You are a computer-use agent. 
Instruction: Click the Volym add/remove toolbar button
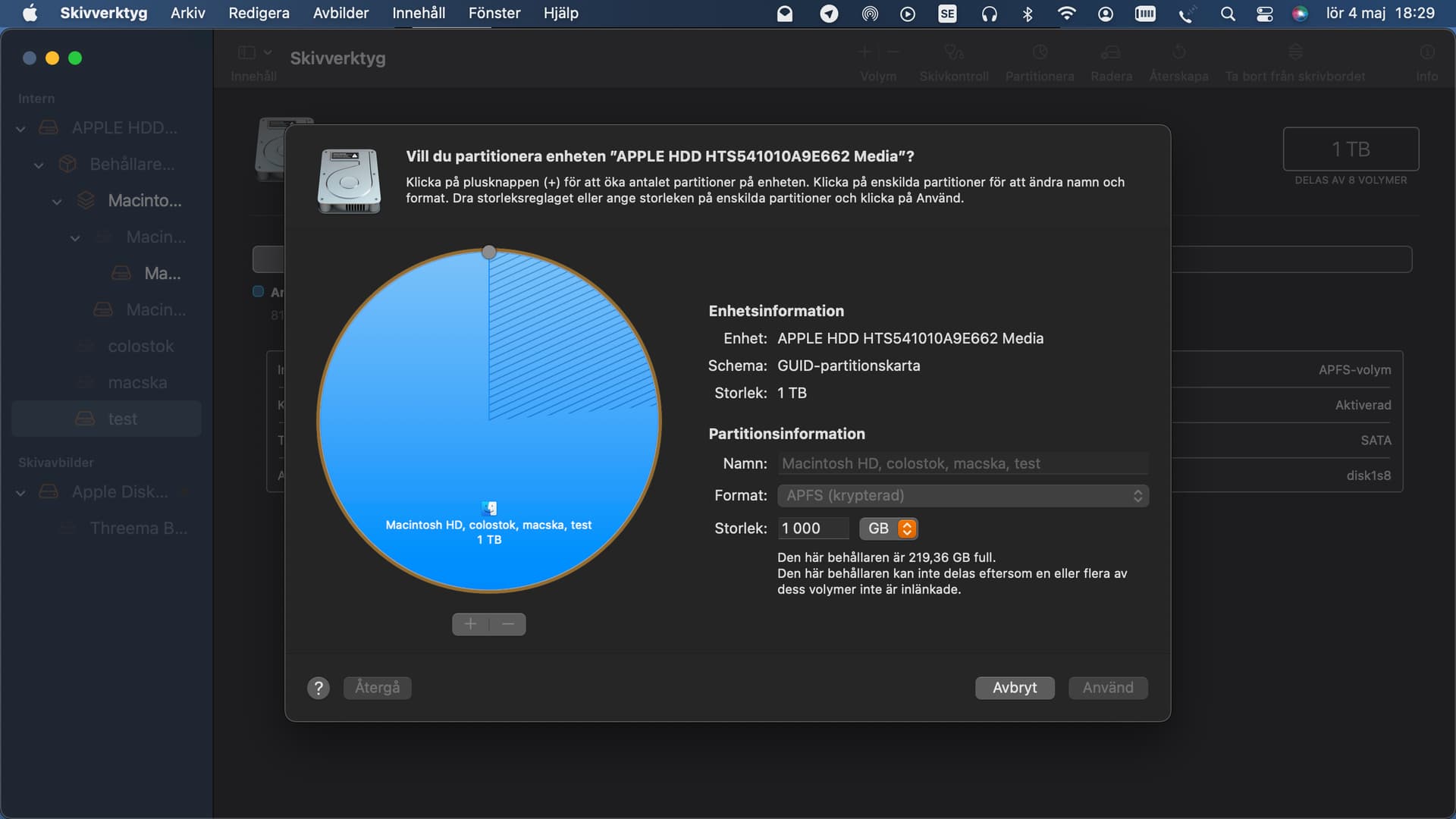pyautogui.click(x=878, y=52)
